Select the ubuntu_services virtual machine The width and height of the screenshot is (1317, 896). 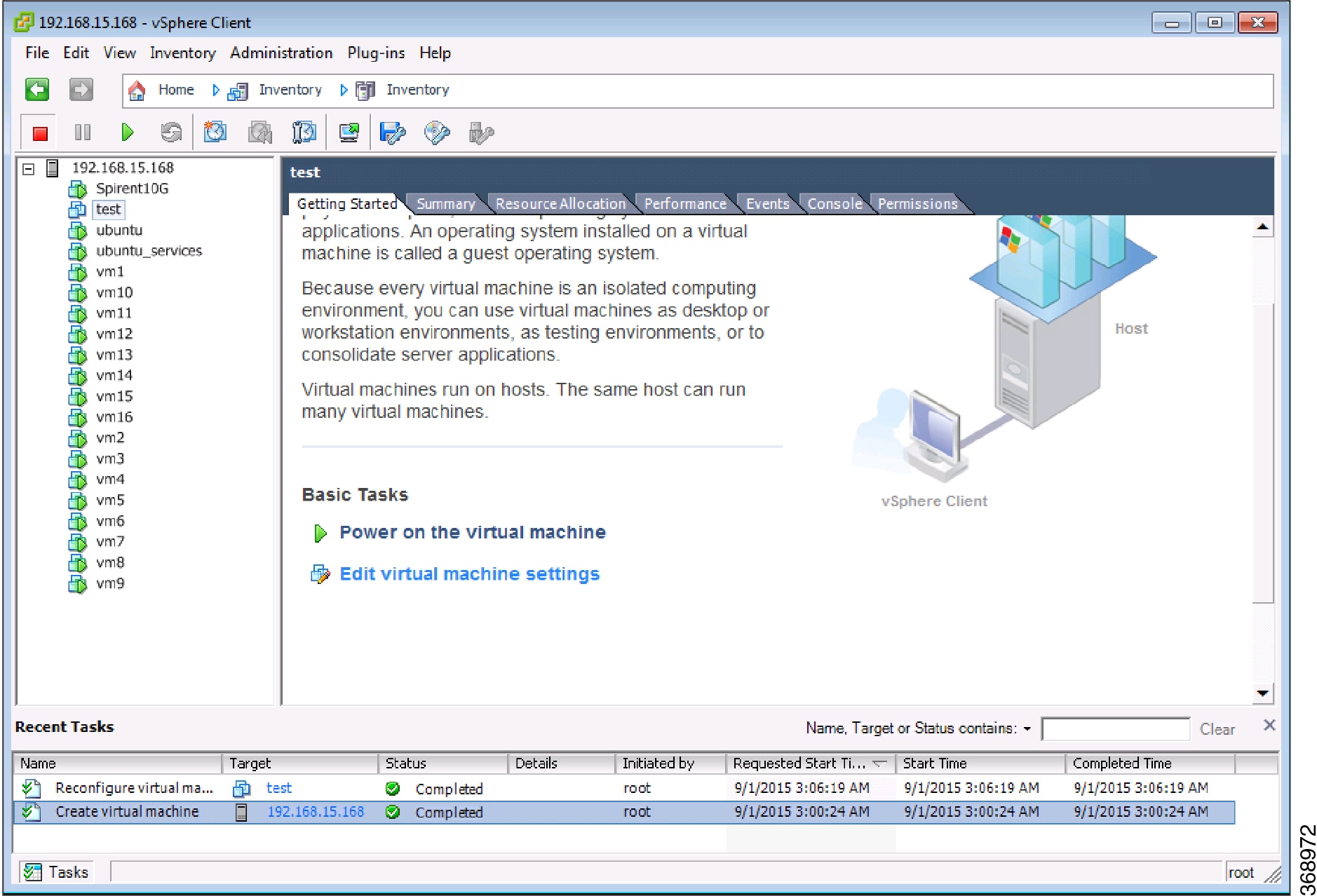point(149,251)
